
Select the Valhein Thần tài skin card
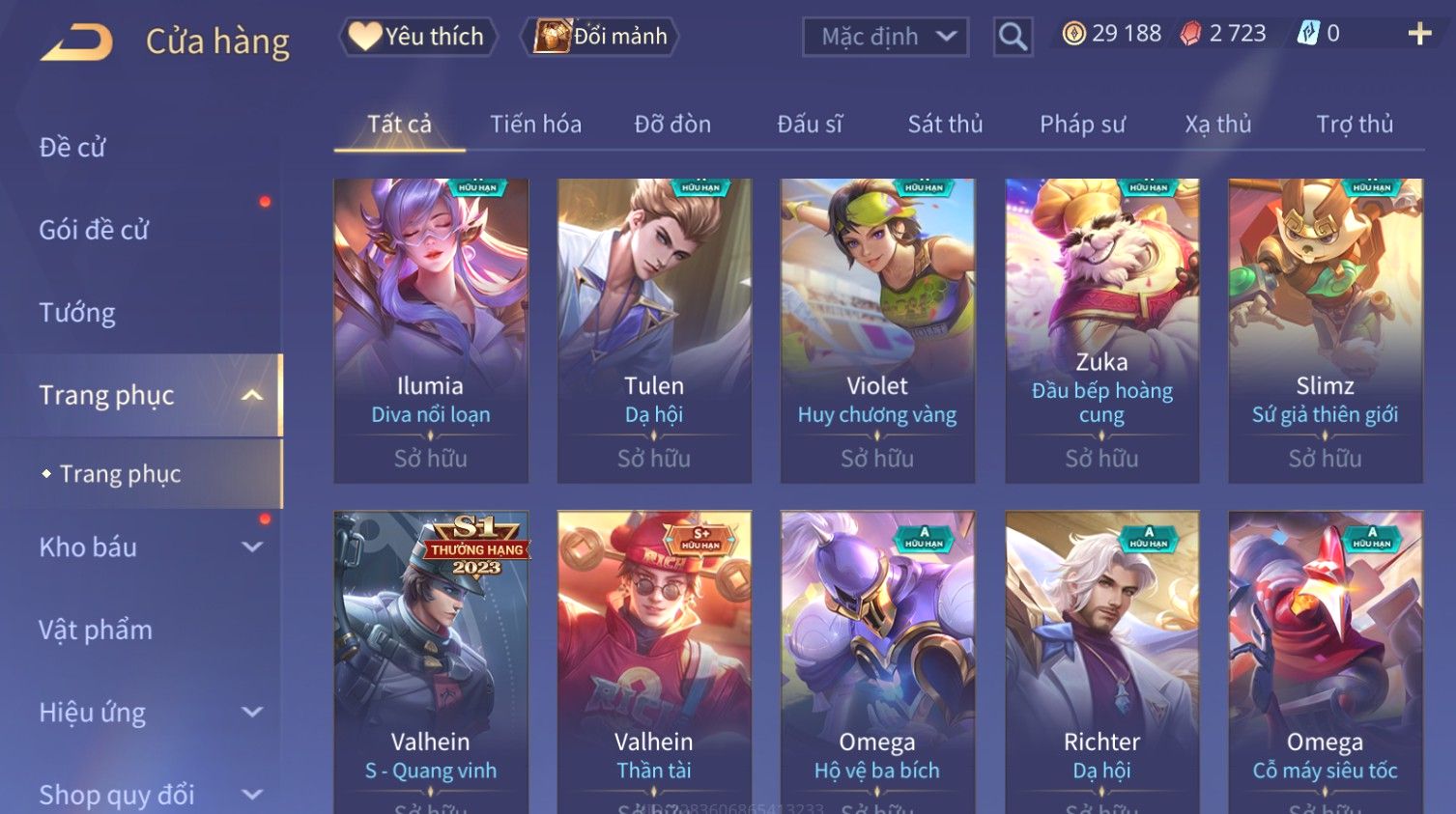pos(654,662)
